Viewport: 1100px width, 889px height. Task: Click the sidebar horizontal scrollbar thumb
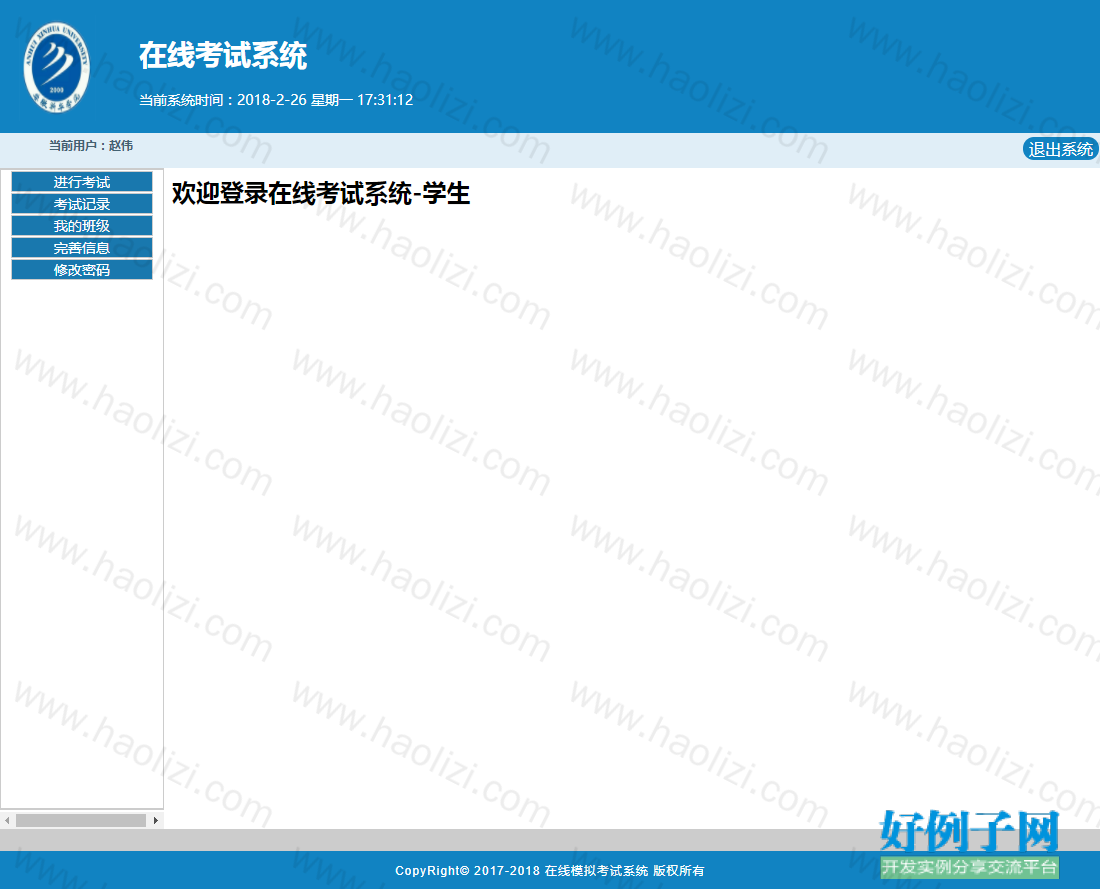pyautogui.click(x=81, y=820)
